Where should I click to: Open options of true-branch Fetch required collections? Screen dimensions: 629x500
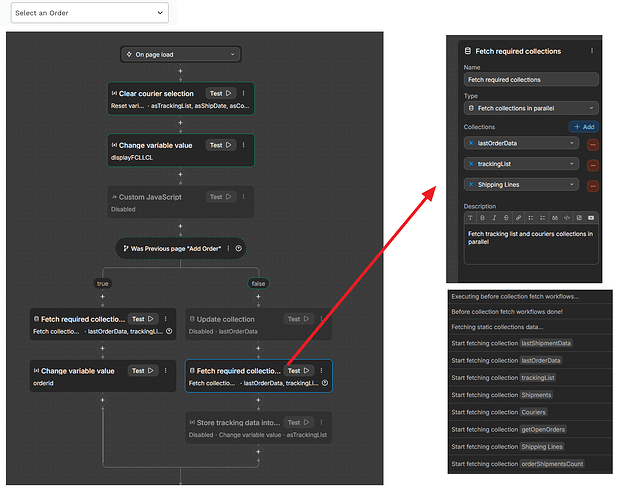click(x=166, y=319)
